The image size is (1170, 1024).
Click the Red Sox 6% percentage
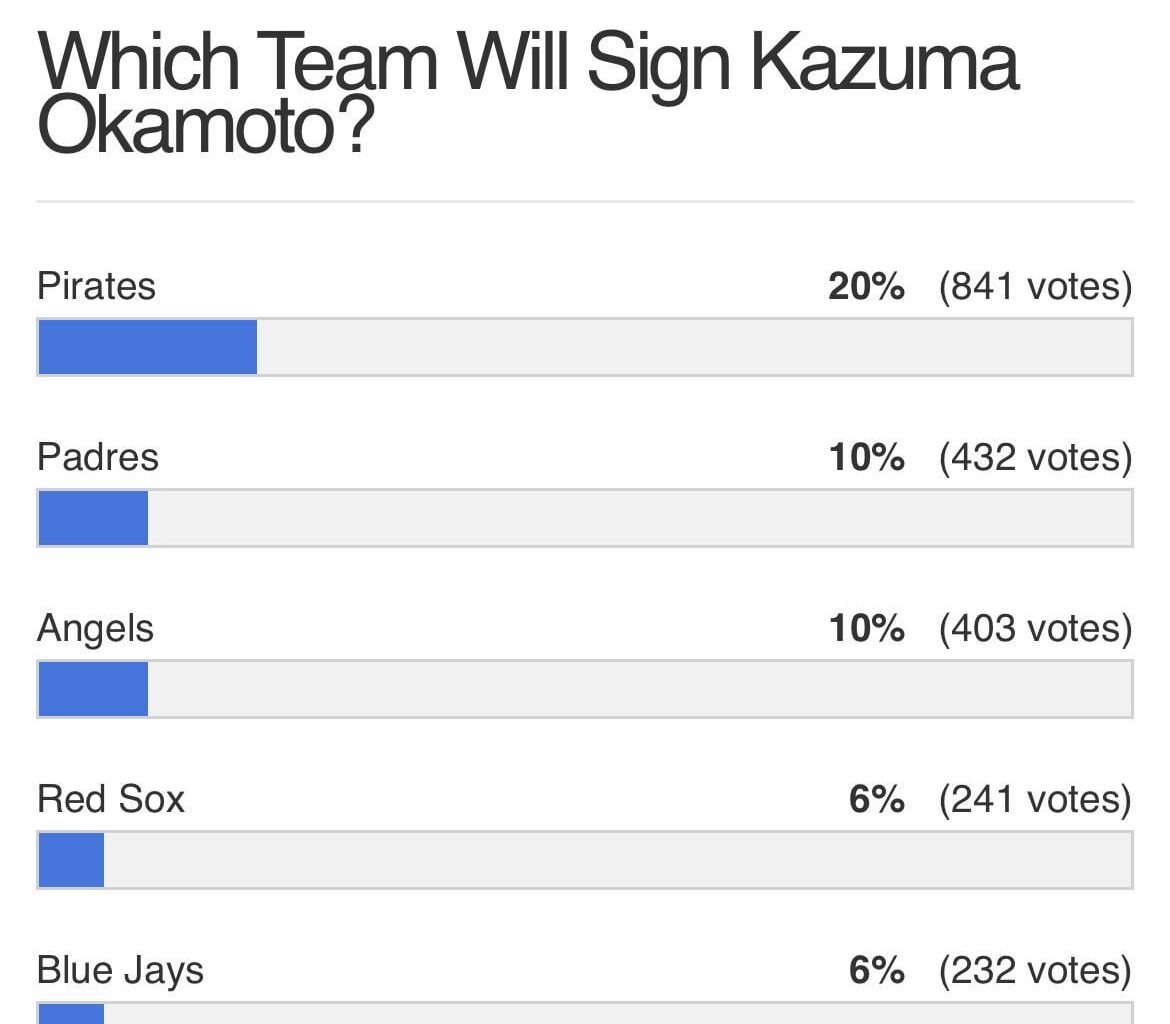coord(876,799)
